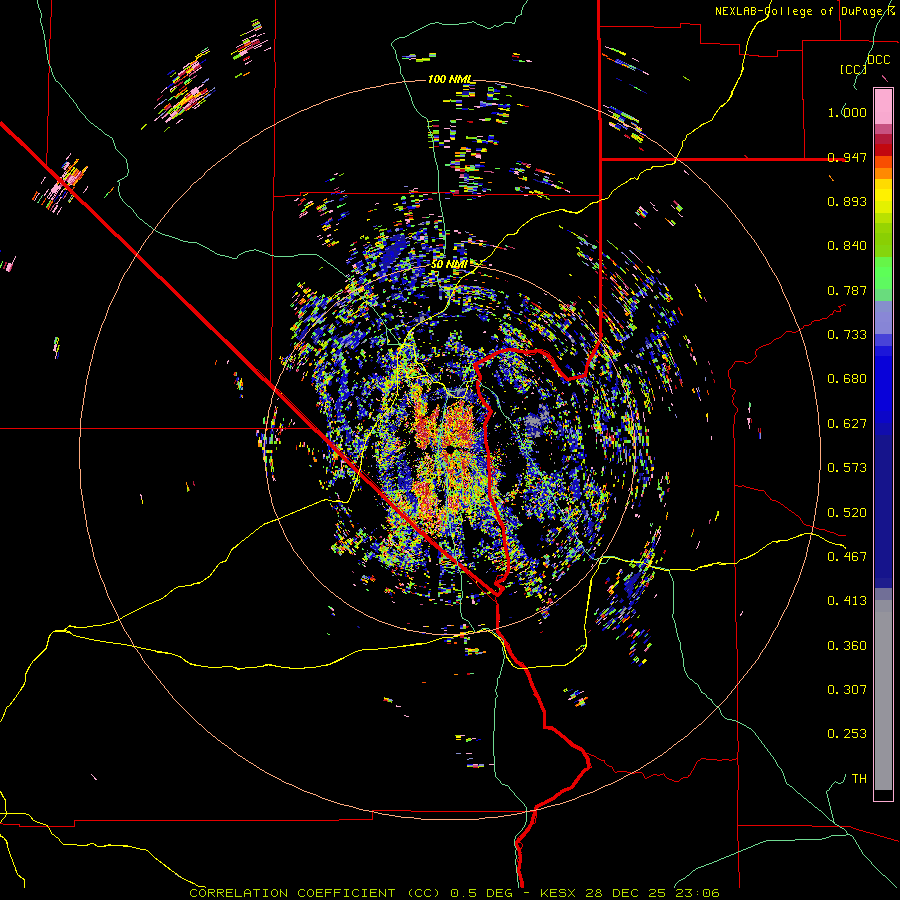The image size is (900, 900).
Task: Select the 0.360 legend value
Action: tap(847, 646)
